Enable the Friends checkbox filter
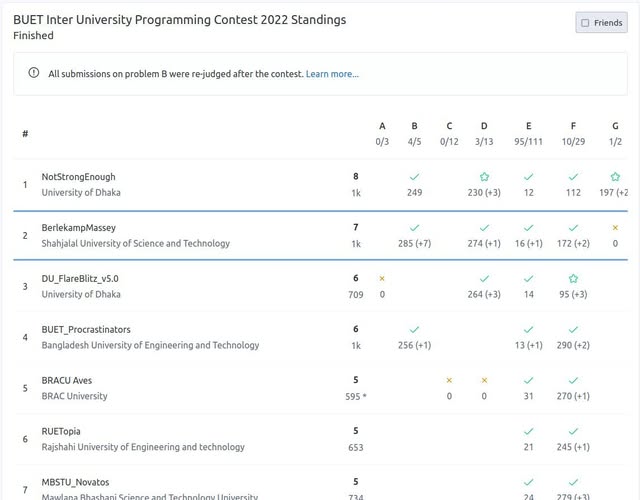The height and width of the screenshot is (500, 640). [x=585, y=23]
